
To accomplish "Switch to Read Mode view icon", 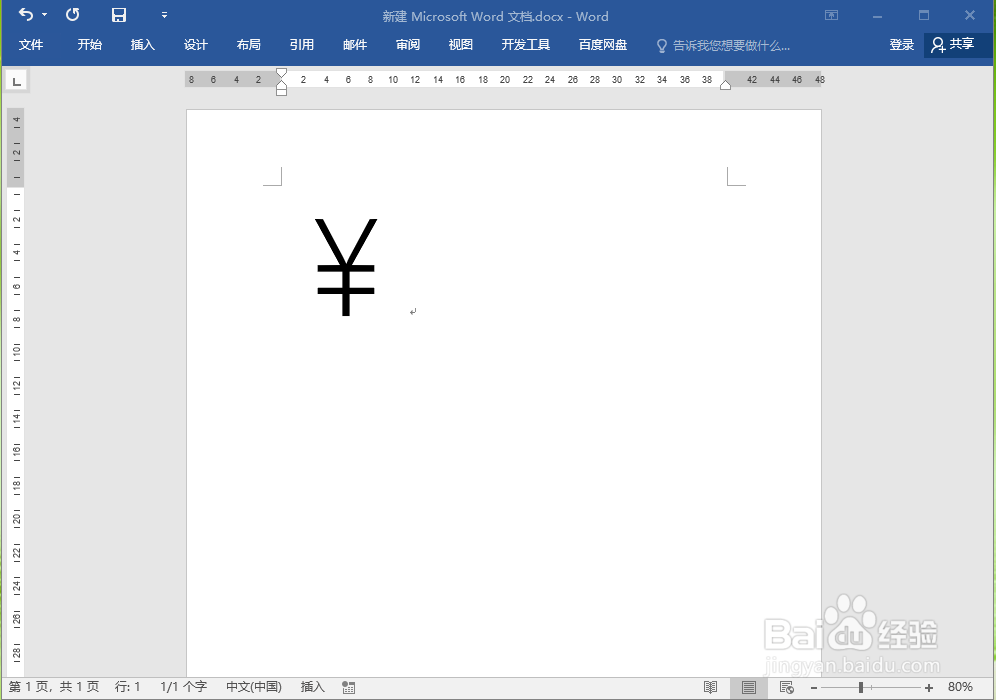I will pos(710,687).
